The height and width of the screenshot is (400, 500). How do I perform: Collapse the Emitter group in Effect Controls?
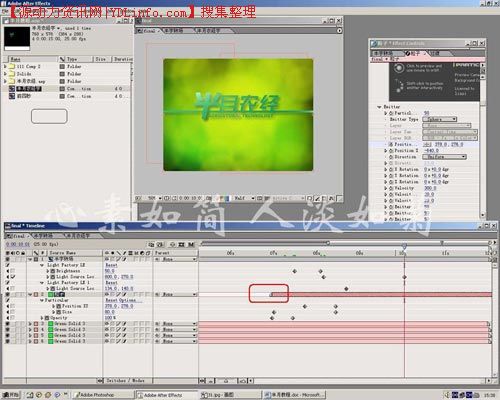[x=379, y=107]
